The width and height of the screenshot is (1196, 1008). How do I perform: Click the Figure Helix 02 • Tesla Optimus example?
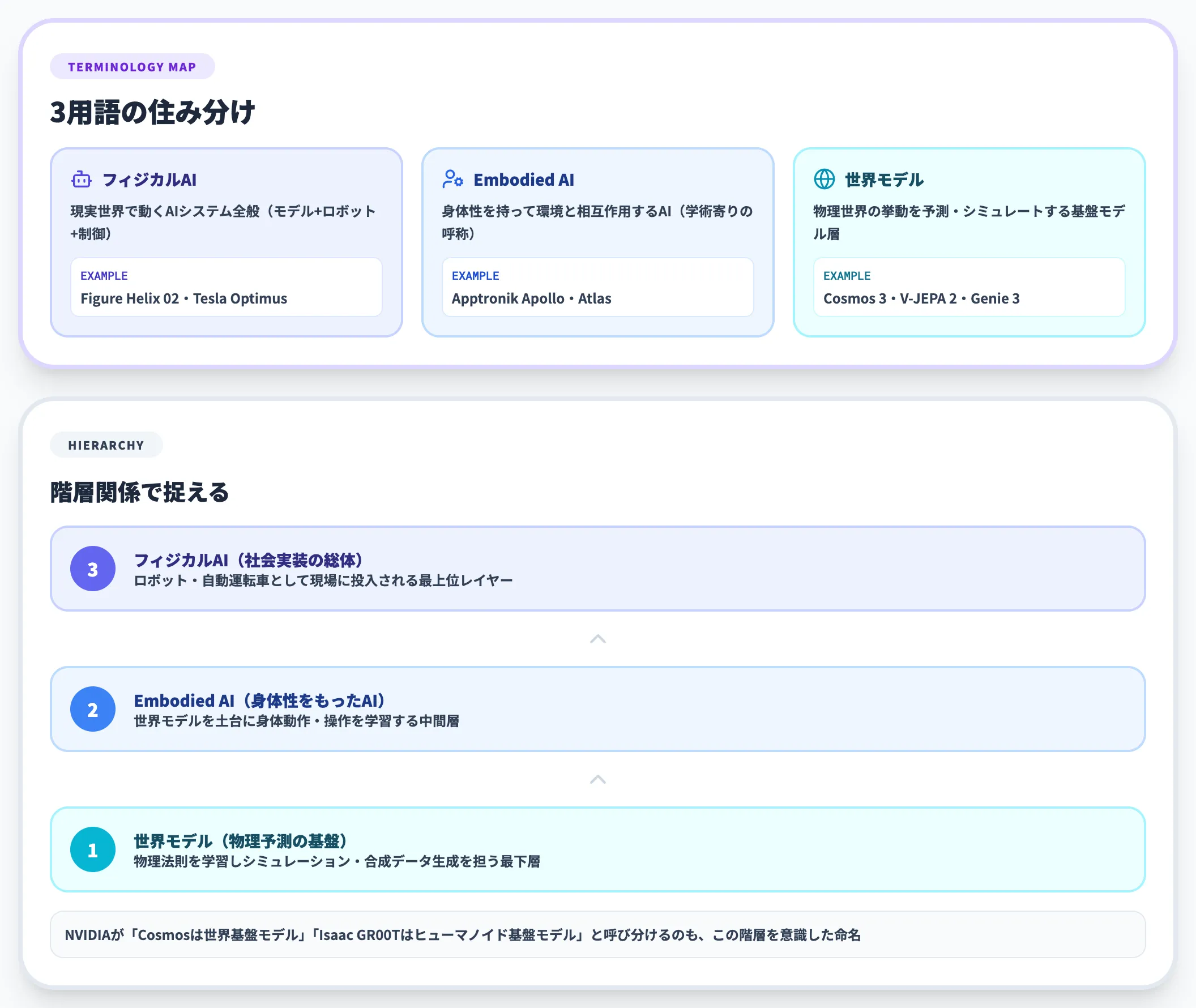[x=184, y=299]
